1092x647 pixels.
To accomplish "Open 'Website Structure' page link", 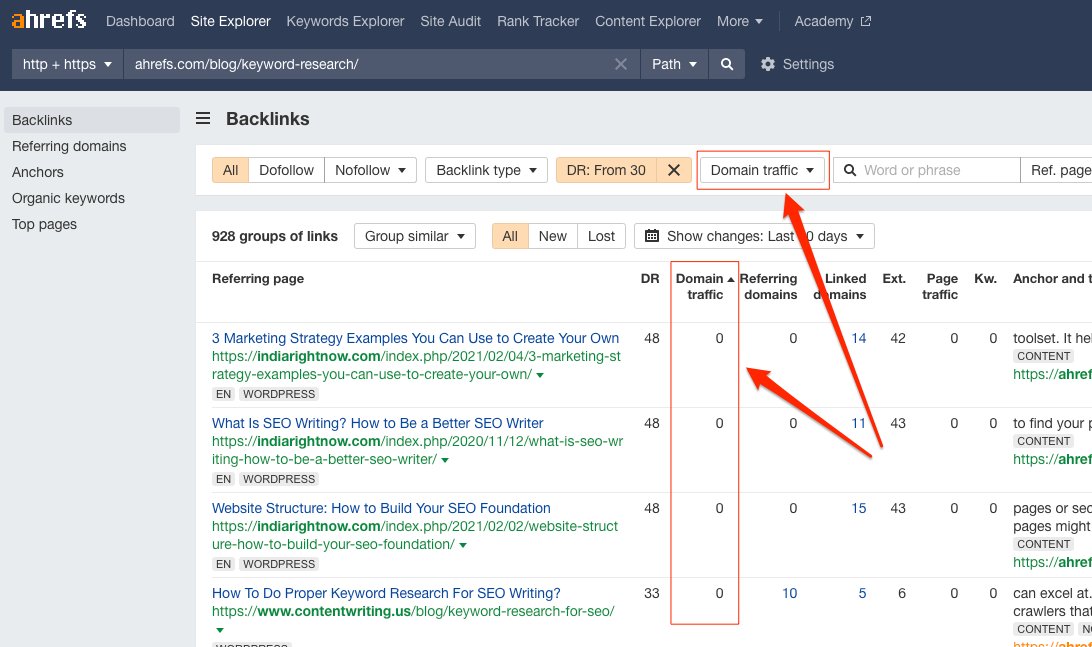I will pyautogui.click(x=381, y=508).
